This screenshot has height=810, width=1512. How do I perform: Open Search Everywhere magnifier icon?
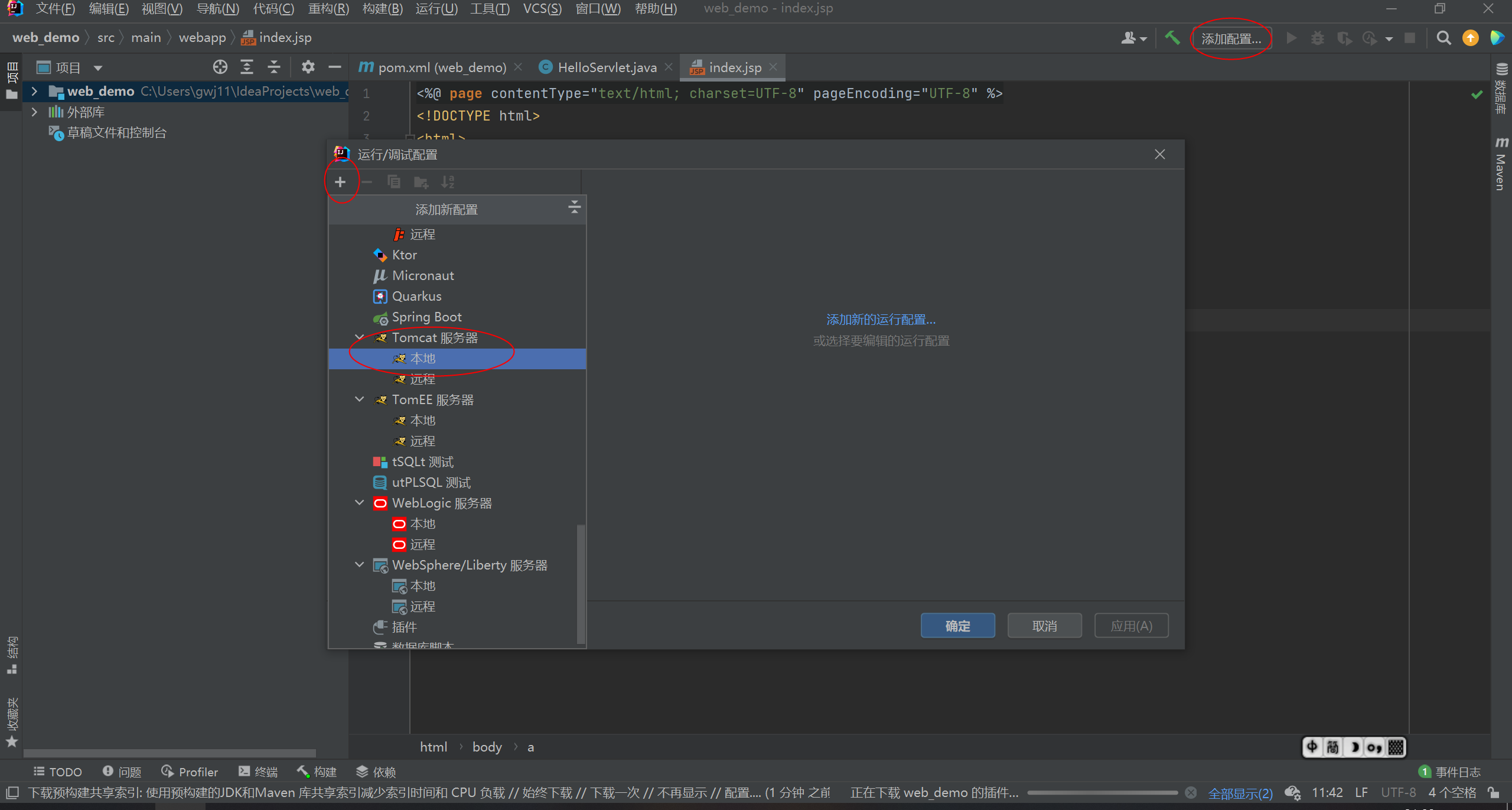[1443, 38]
